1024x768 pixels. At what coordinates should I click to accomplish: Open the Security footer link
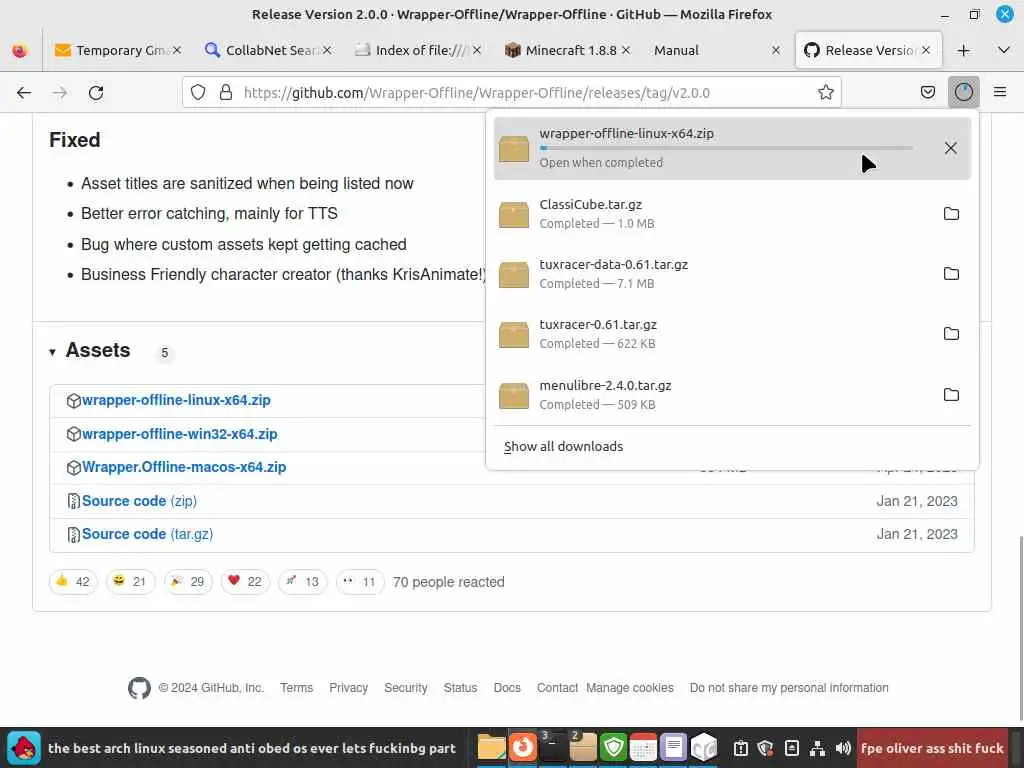[x=406, y=688]
